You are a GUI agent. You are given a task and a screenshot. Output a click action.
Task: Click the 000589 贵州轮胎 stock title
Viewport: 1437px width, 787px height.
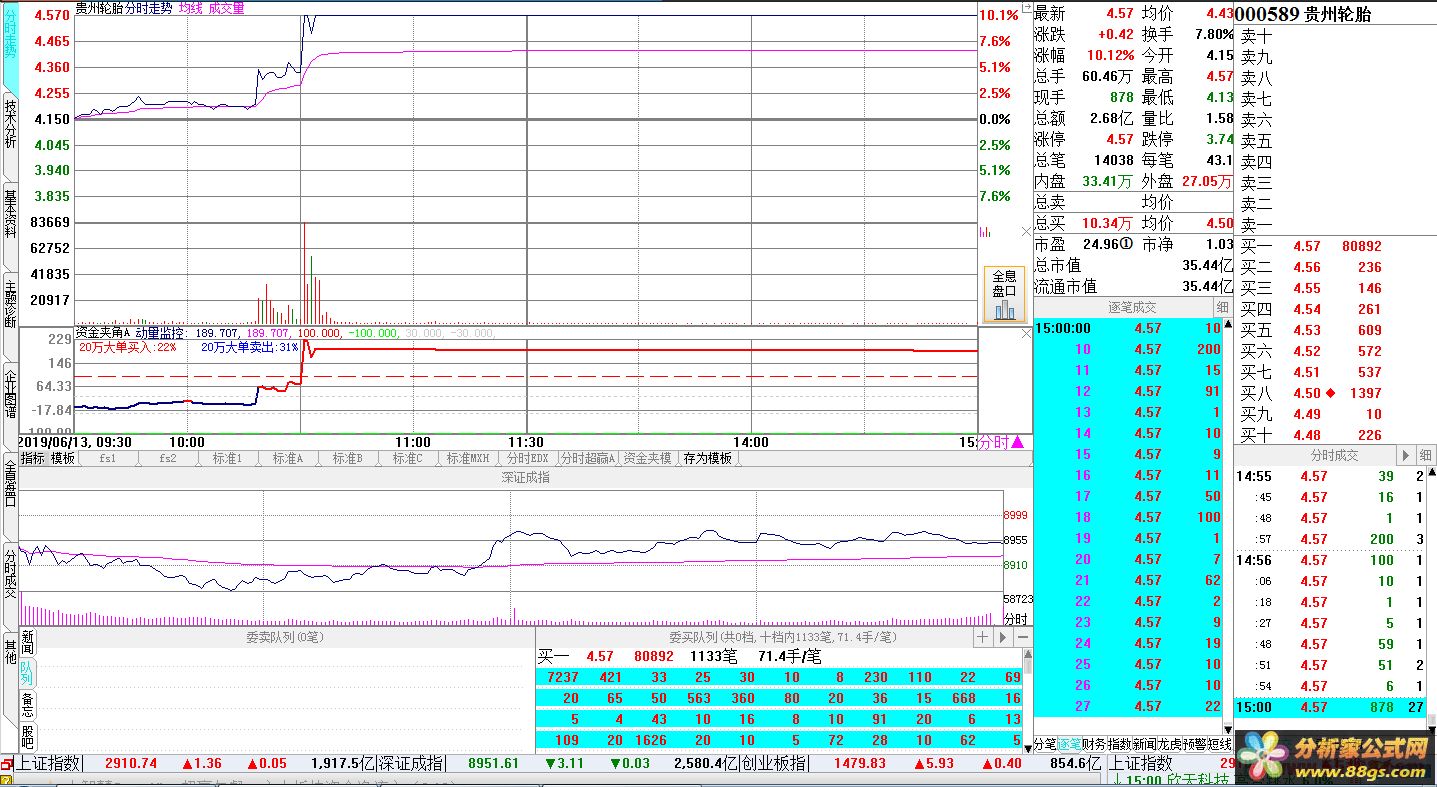(x=1304, y=14)
